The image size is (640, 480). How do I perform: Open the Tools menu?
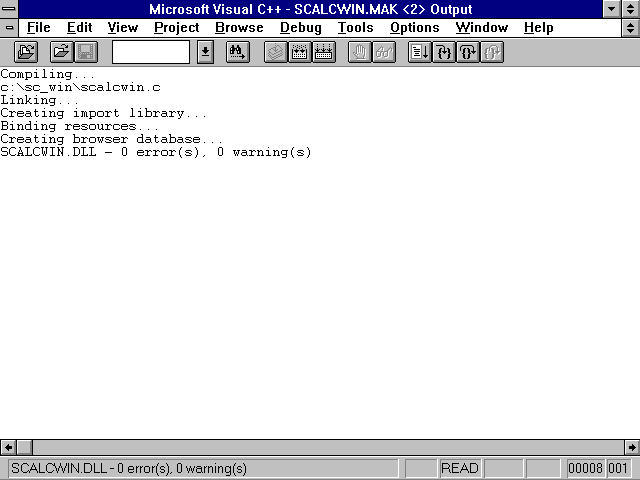[355, 28]
